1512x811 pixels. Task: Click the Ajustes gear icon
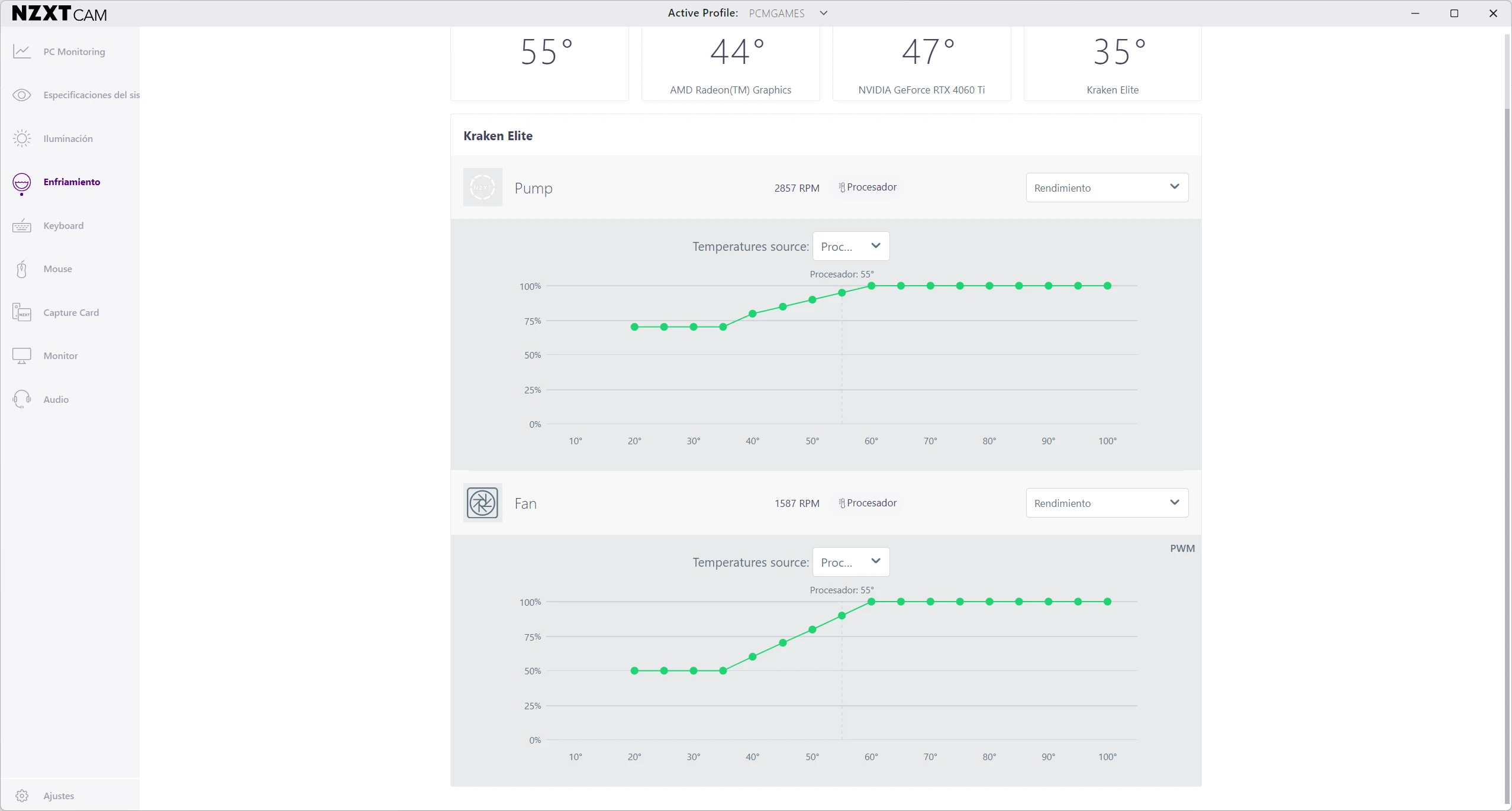point(22,796)
